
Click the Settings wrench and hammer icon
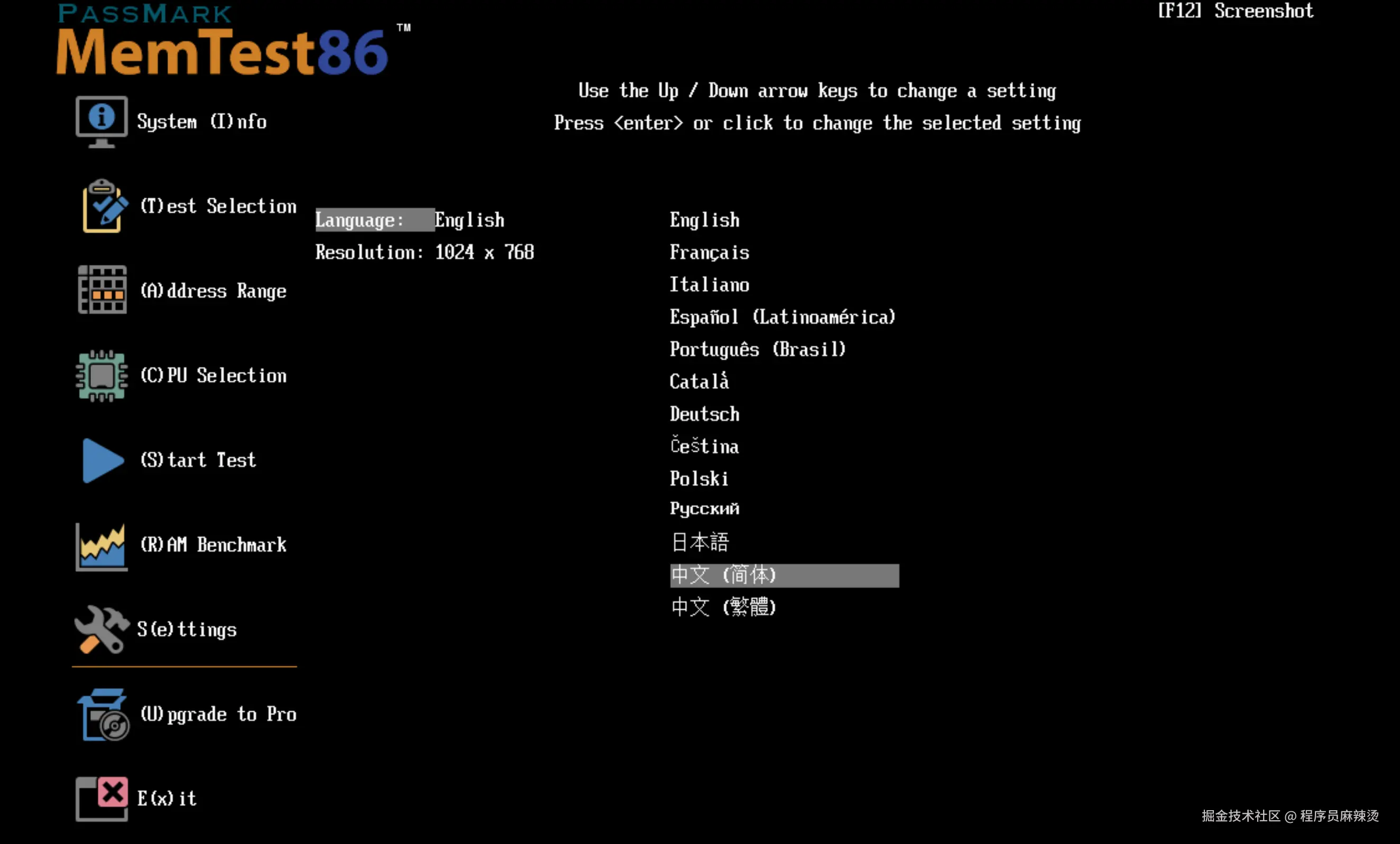(101, 629)
